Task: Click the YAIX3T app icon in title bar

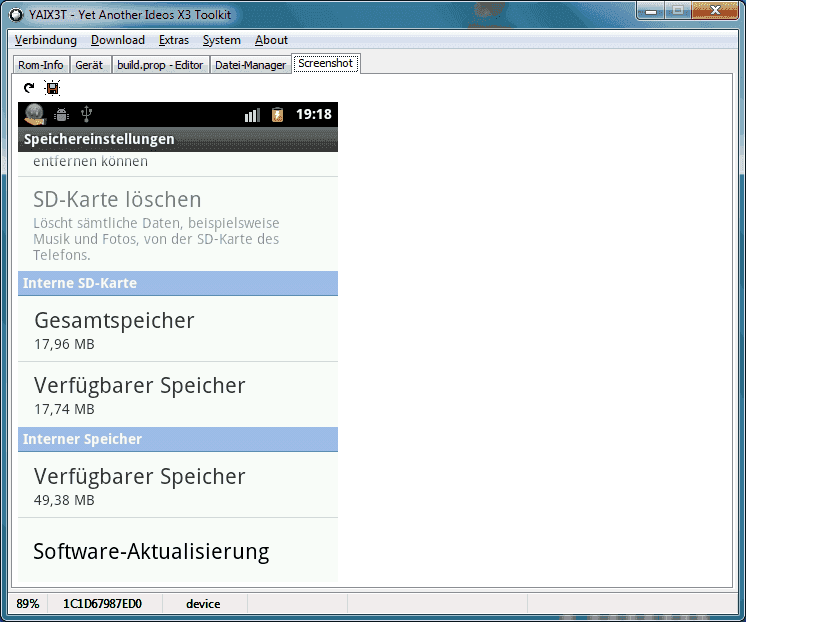Action: coord(17,15)
